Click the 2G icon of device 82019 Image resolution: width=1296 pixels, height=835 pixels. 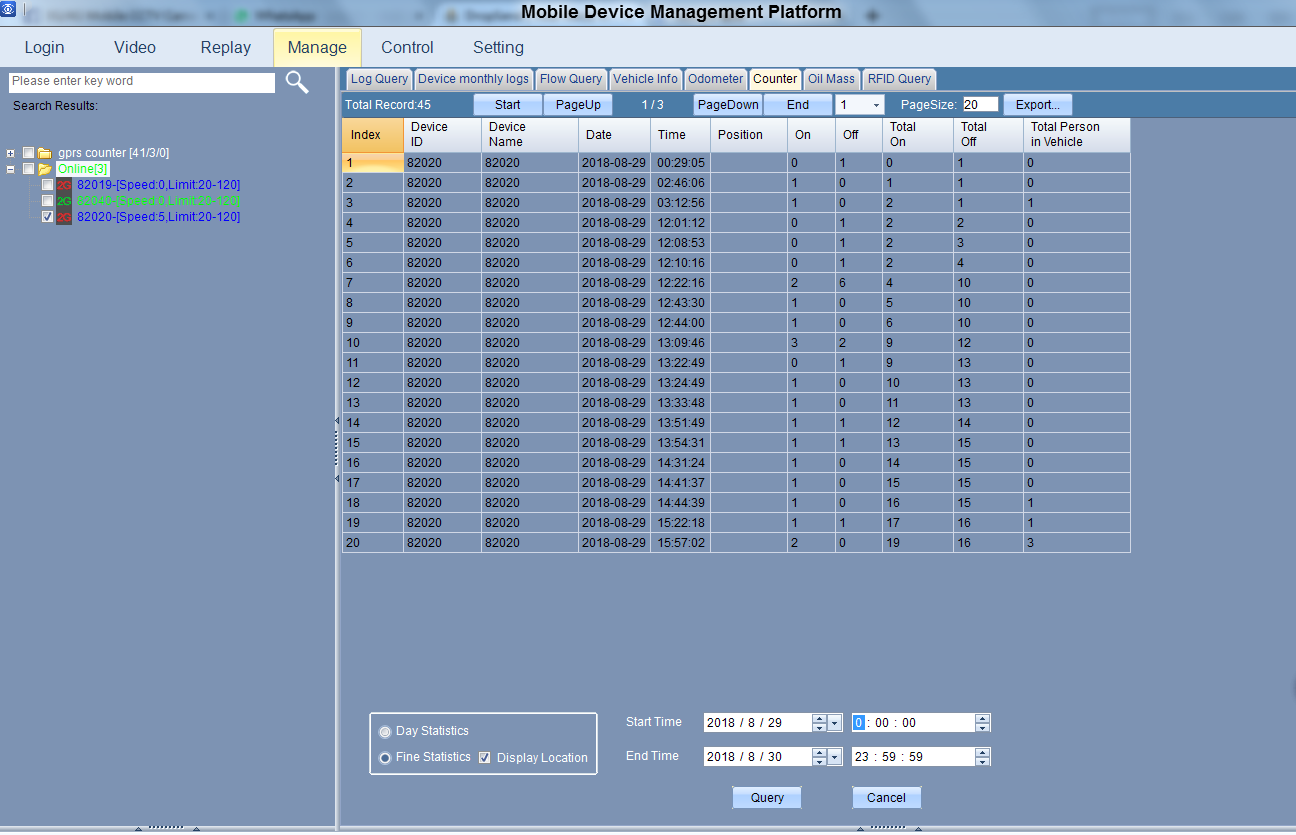64,185
